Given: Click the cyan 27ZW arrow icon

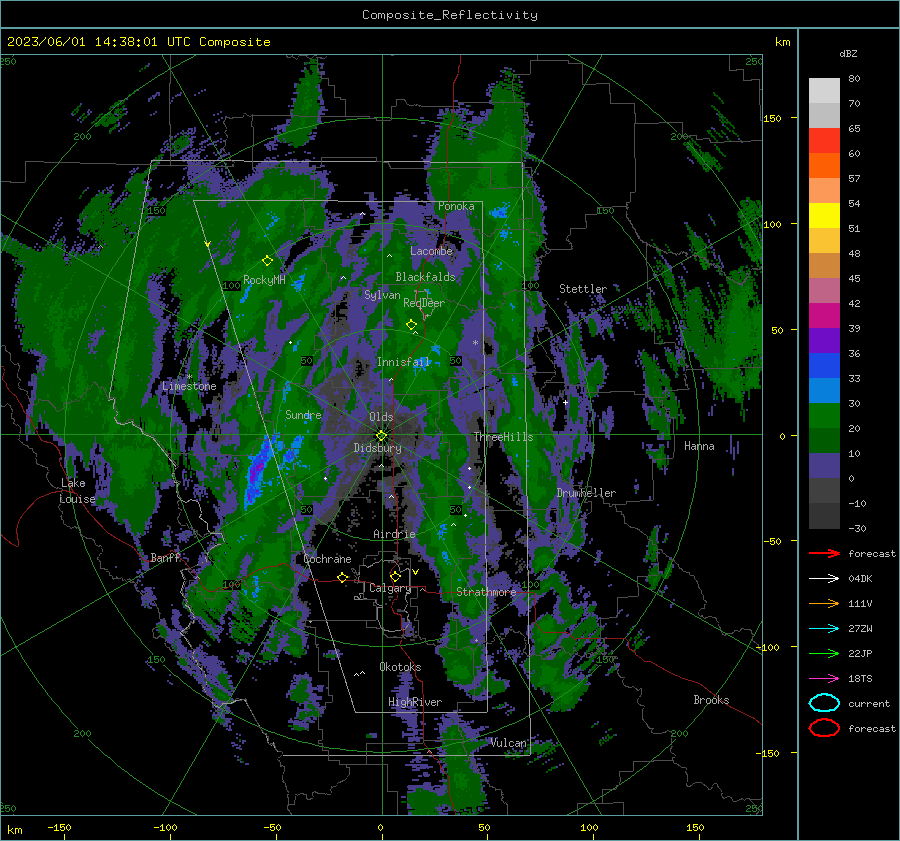Looking at the screenshot, I should pyautogui.click(x=824, y=629).
